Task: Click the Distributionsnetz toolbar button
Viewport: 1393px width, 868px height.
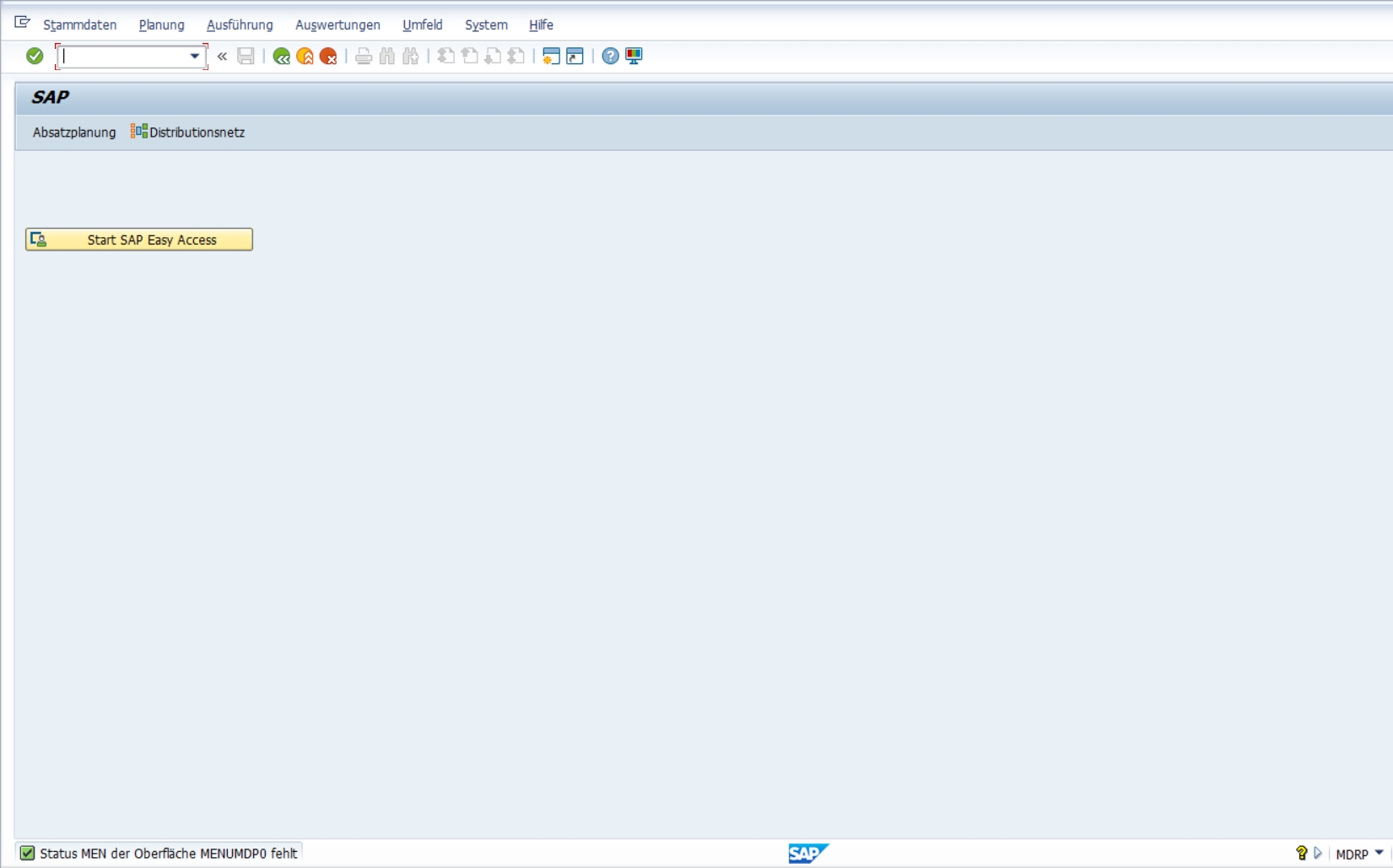Action: tap(188, 132)
